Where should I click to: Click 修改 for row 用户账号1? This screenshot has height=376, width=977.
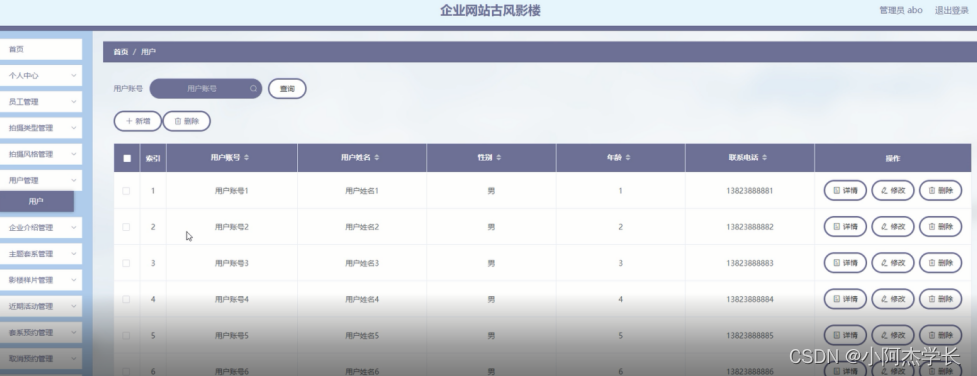coord(892,191)
